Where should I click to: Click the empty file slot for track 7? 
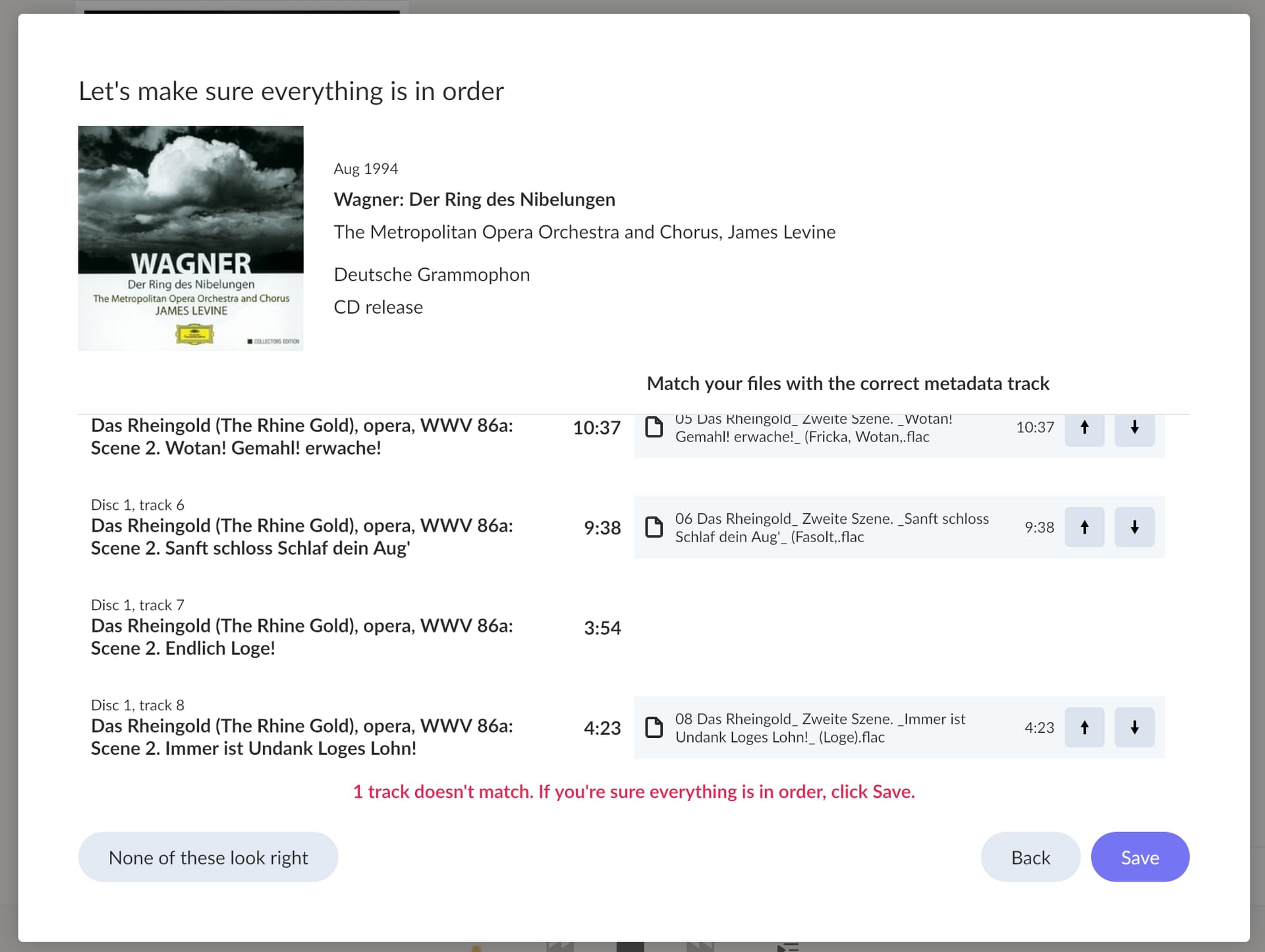(898, 627)
